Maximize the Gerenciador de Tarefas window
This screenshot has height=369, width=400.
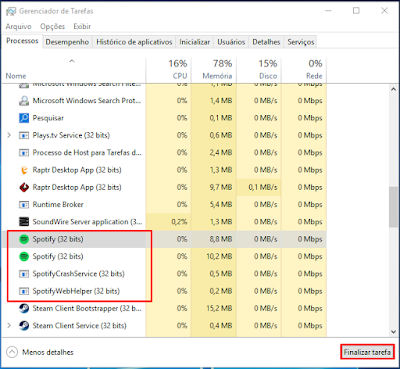click(x=356, y=11)
